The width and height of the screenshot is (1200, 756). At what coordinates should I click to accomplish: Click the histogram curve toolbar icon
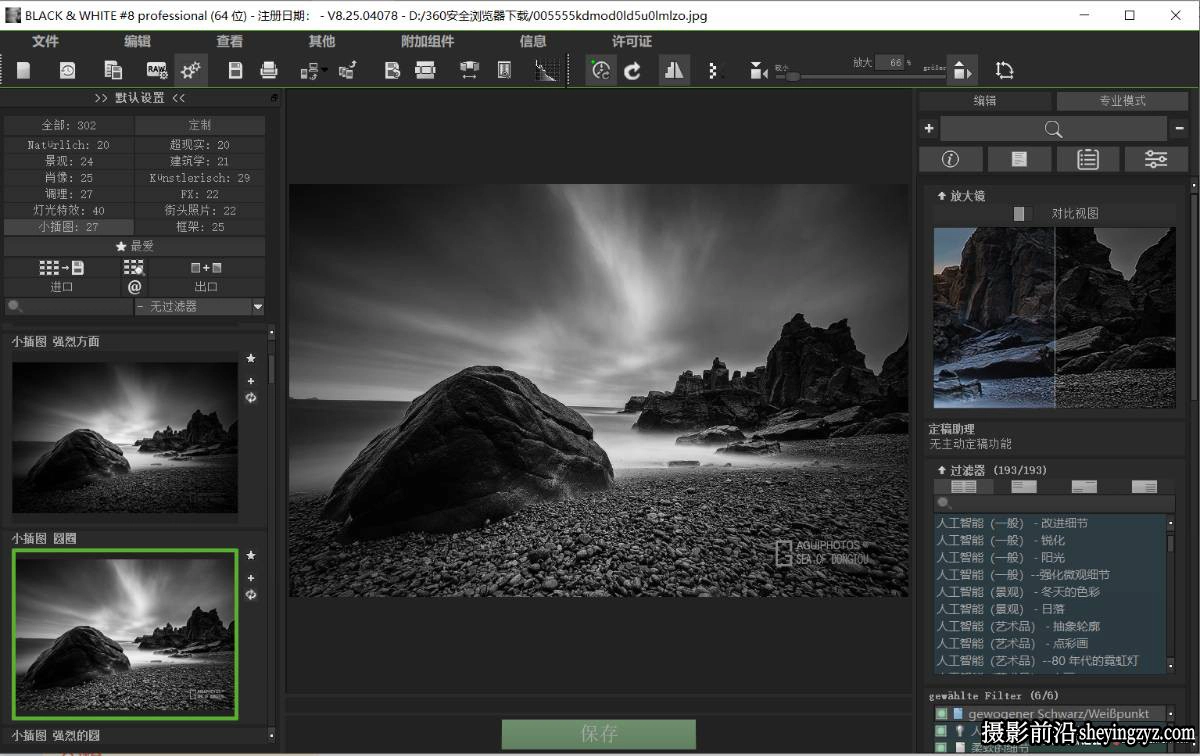546,70
